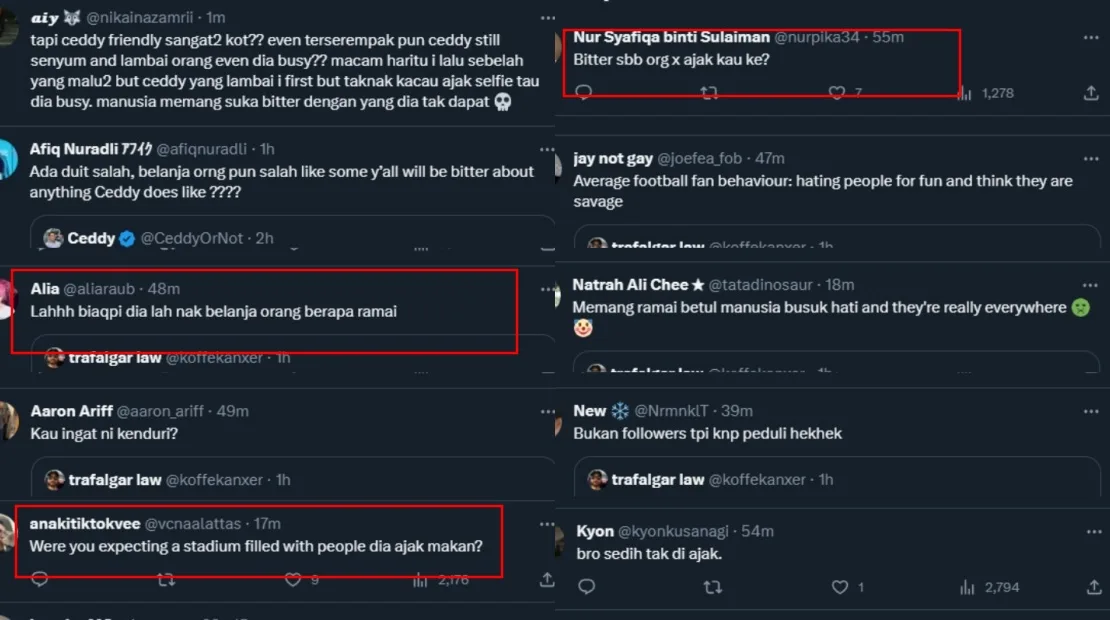Image resolution: width=1110 pixels, height=620 pixels.
Task: Open New @NrmnklT profile name
Action: point(590,410)
